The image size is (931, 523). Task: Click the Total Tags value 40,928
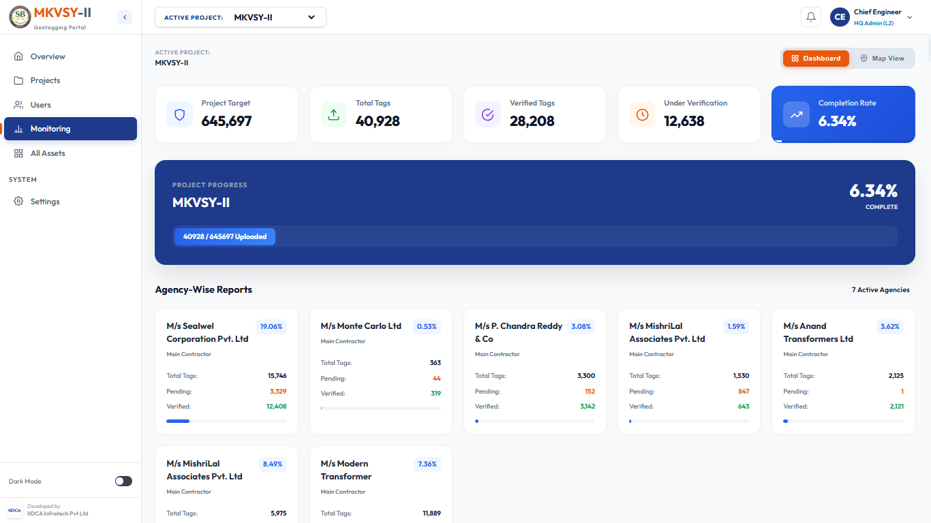point(378,121)
